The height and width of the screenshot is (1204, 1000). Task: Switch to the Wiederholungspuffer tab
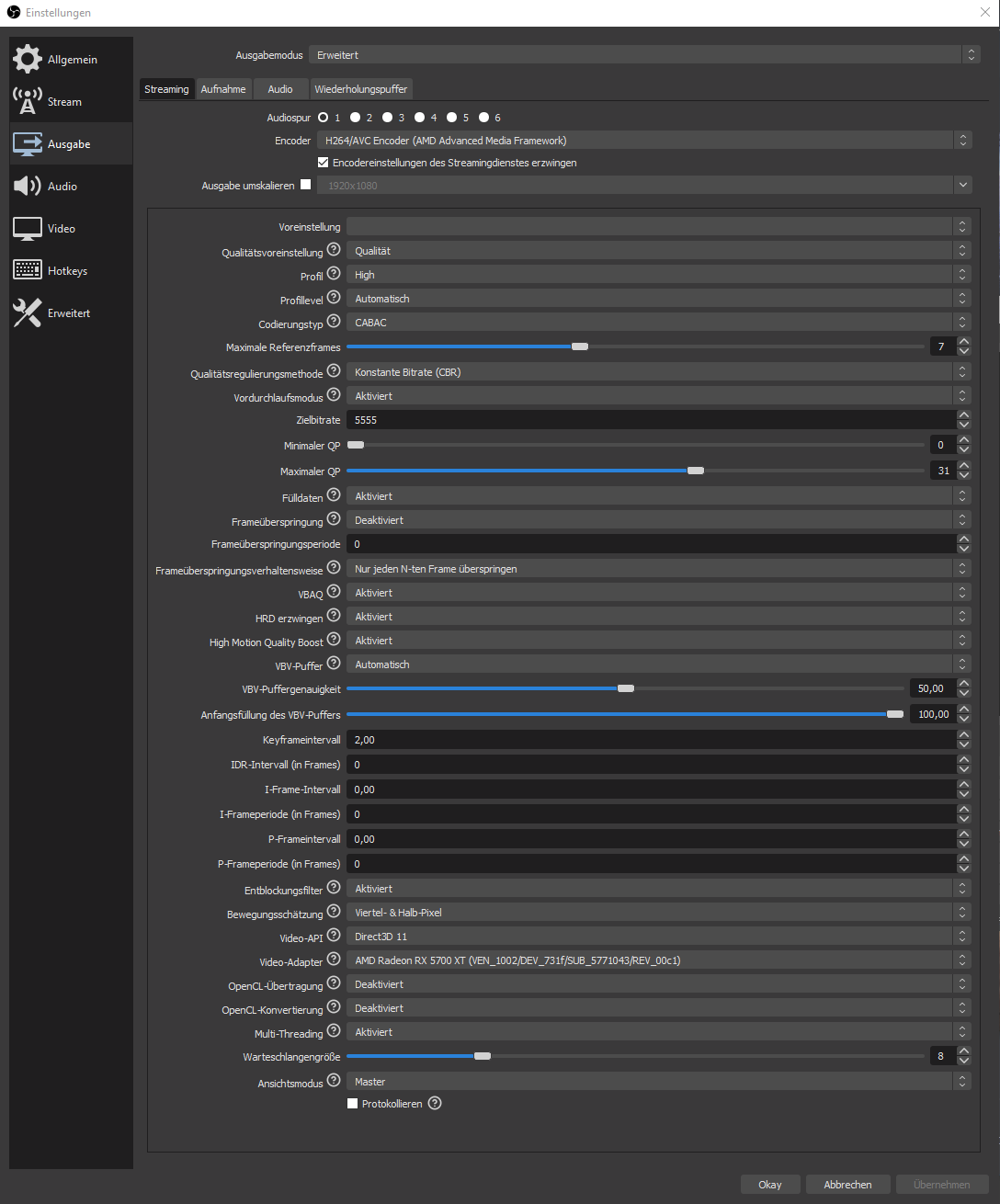pyautogui.click(x=361, y=89)
